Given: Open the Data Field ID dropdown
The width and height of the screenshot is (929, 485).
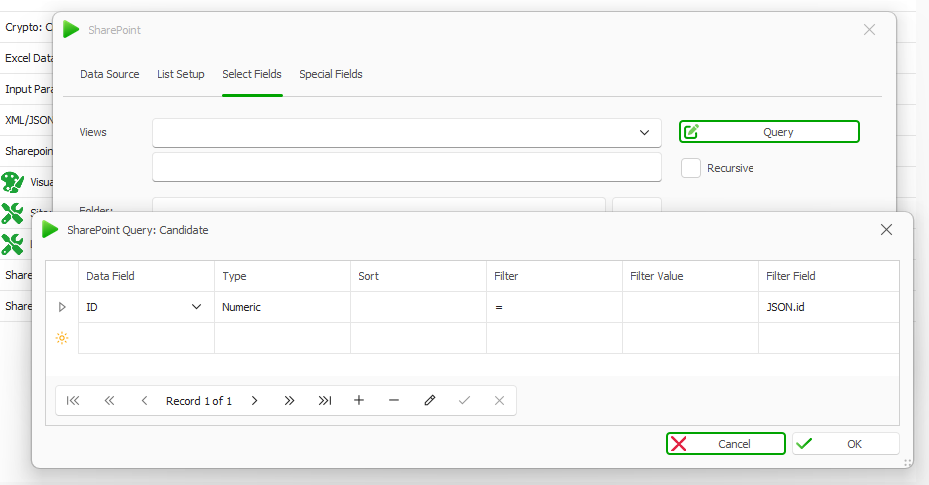Looking at the screenshot, I should [x=196, y=307].
